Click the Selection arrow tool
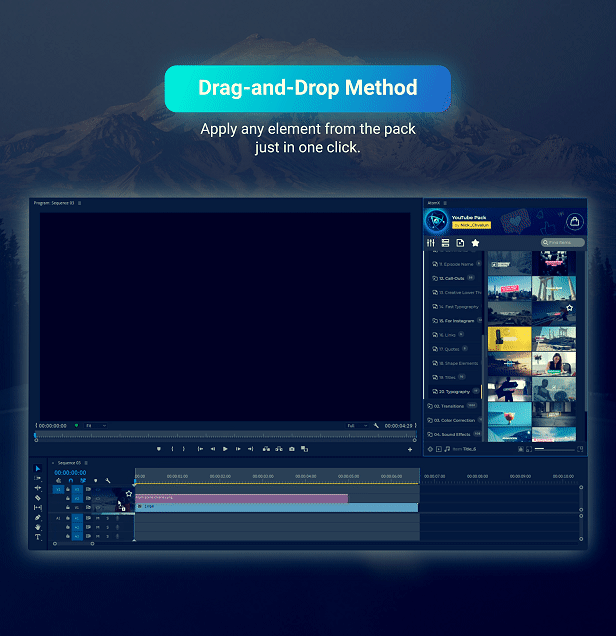This screenshot has height=636, width=616. coord(38,469)
